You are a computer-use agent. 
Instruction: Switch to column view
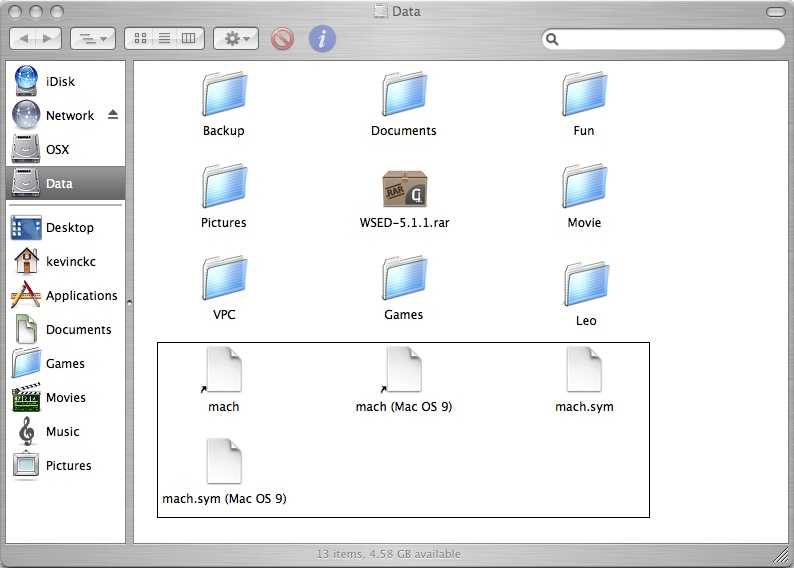(x=189, y=39)
